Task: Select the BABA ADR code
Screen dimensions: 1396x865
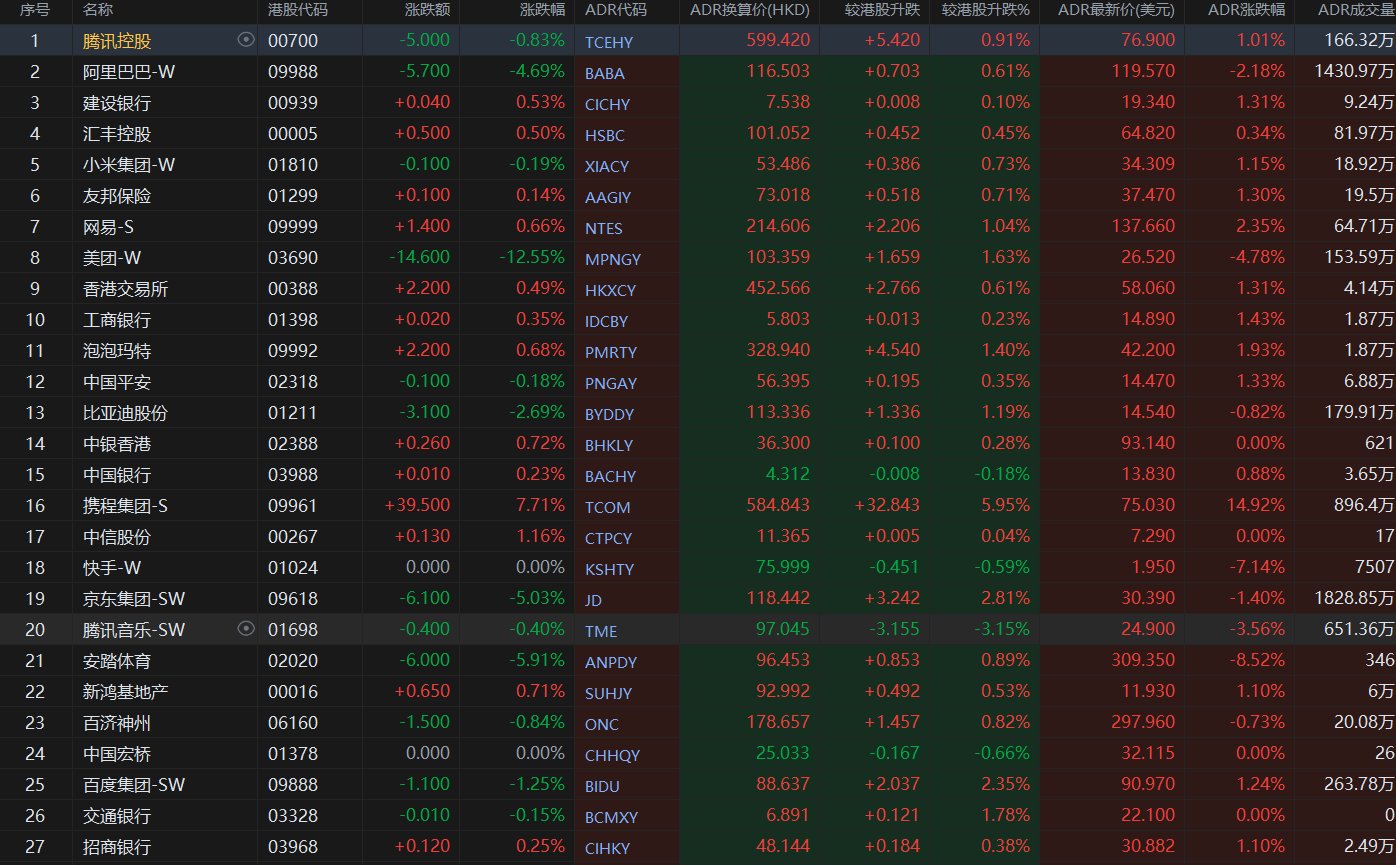Action: click(604, 73)
